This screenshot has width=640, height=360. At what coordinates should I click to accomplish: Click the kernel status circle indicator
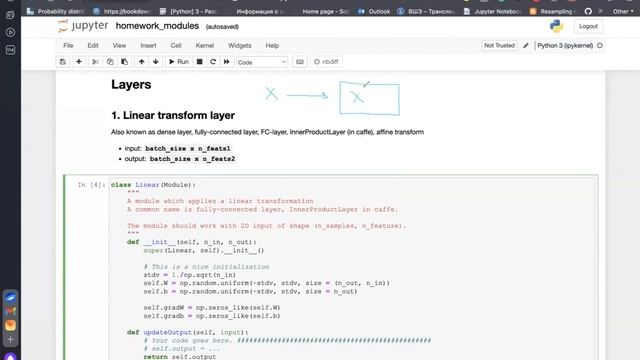click(x=600, y=45)
